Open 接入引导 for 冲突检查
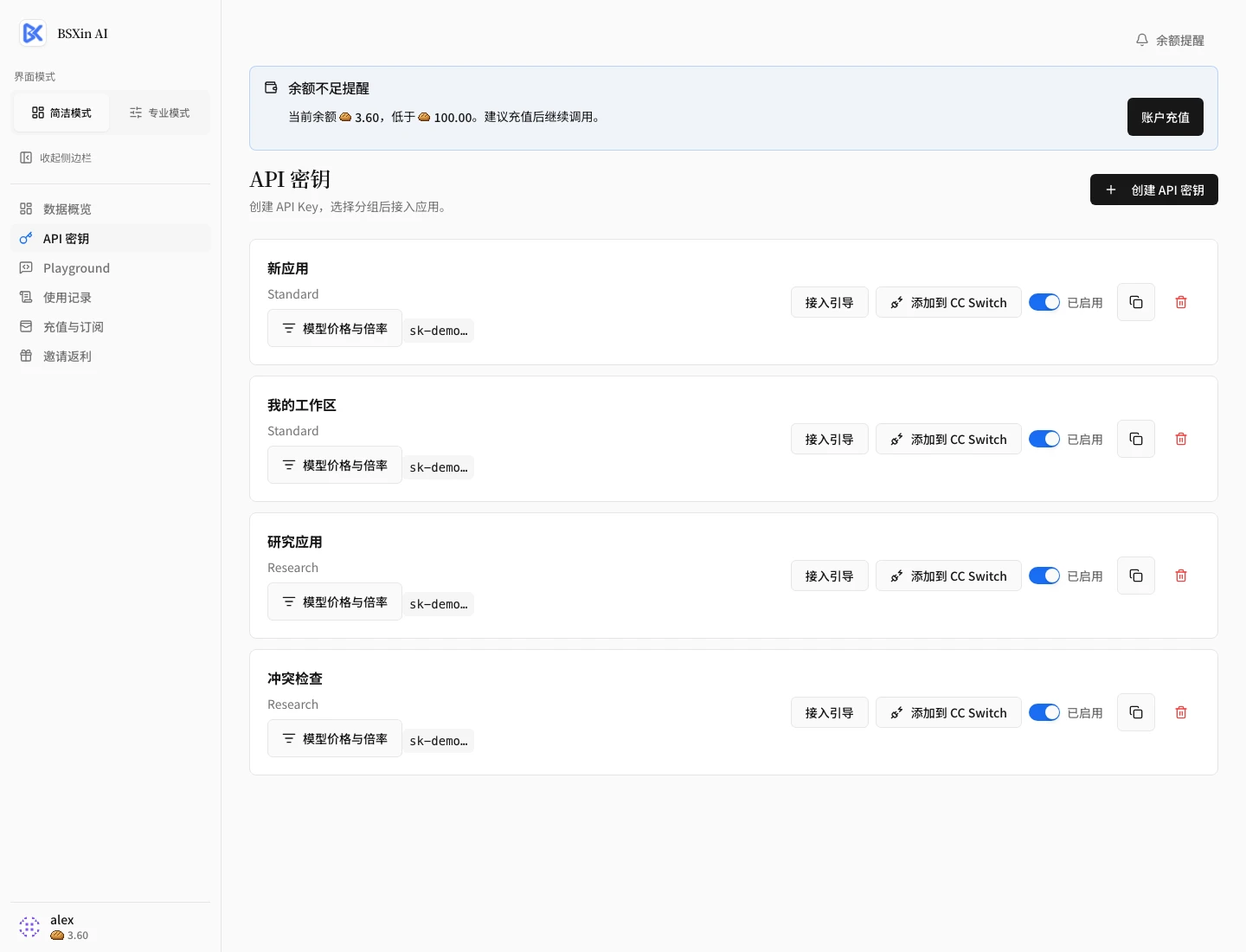This screenshot has width=1246, height=952. click(x=830, y=712)
